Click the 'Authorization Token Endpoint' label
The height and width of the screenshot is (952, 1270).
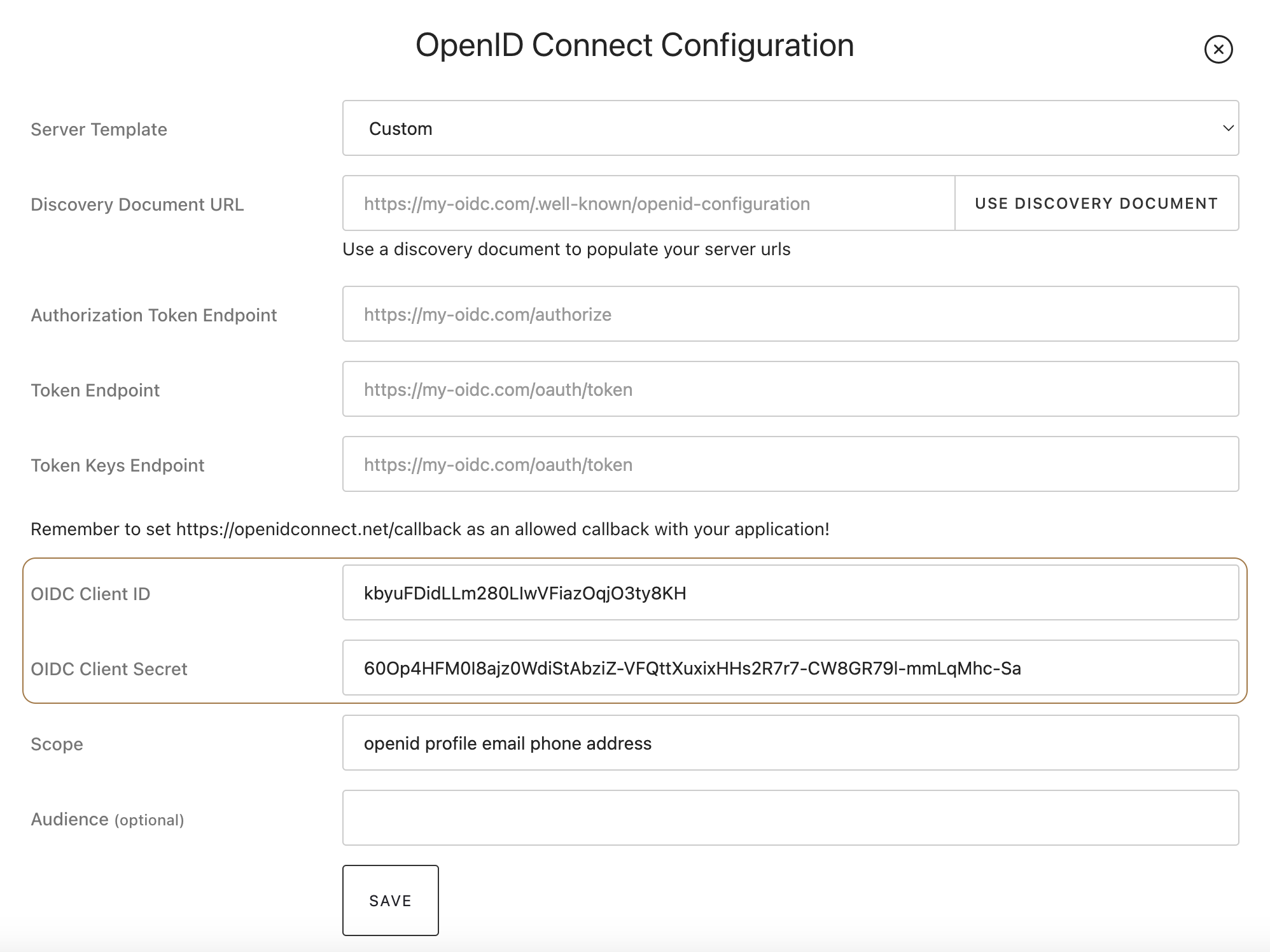pos(153,315)
